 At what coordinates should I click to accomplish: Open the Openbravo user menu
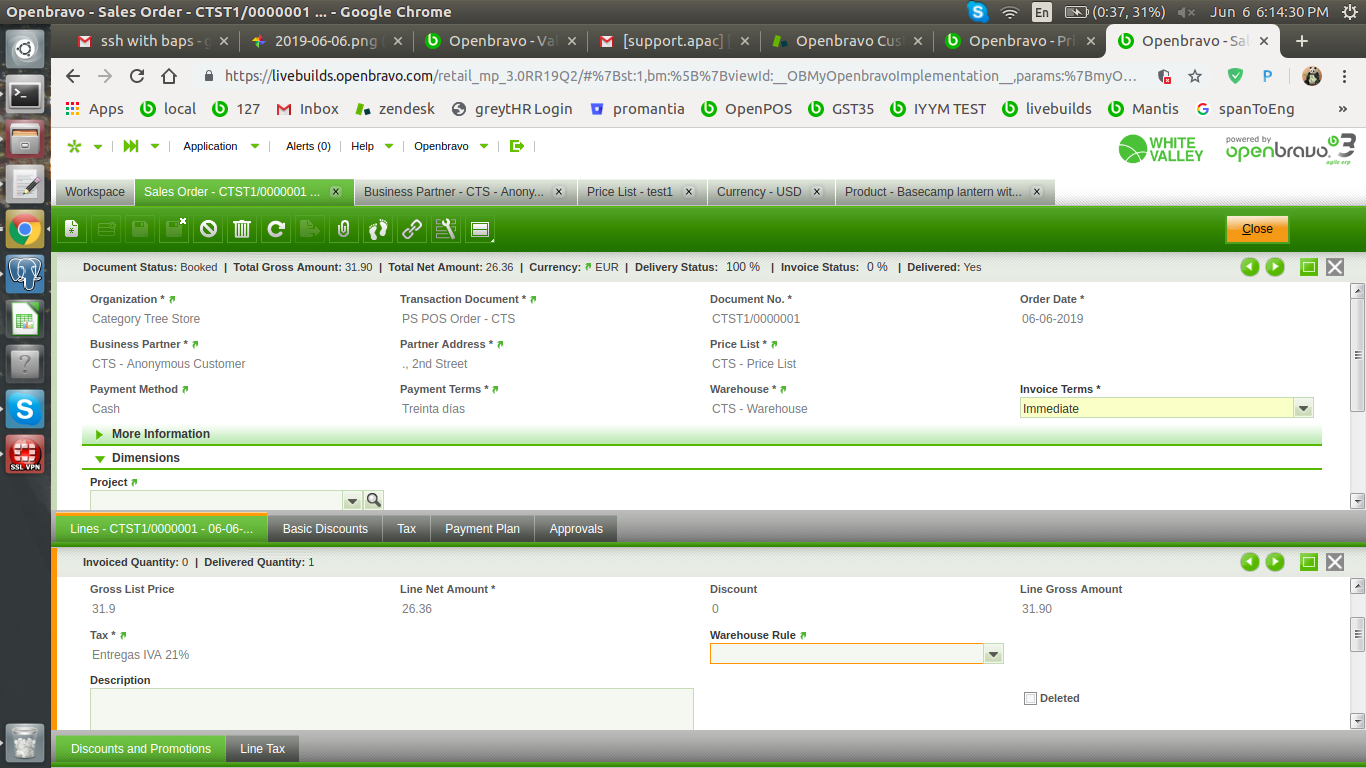point(451,146)
